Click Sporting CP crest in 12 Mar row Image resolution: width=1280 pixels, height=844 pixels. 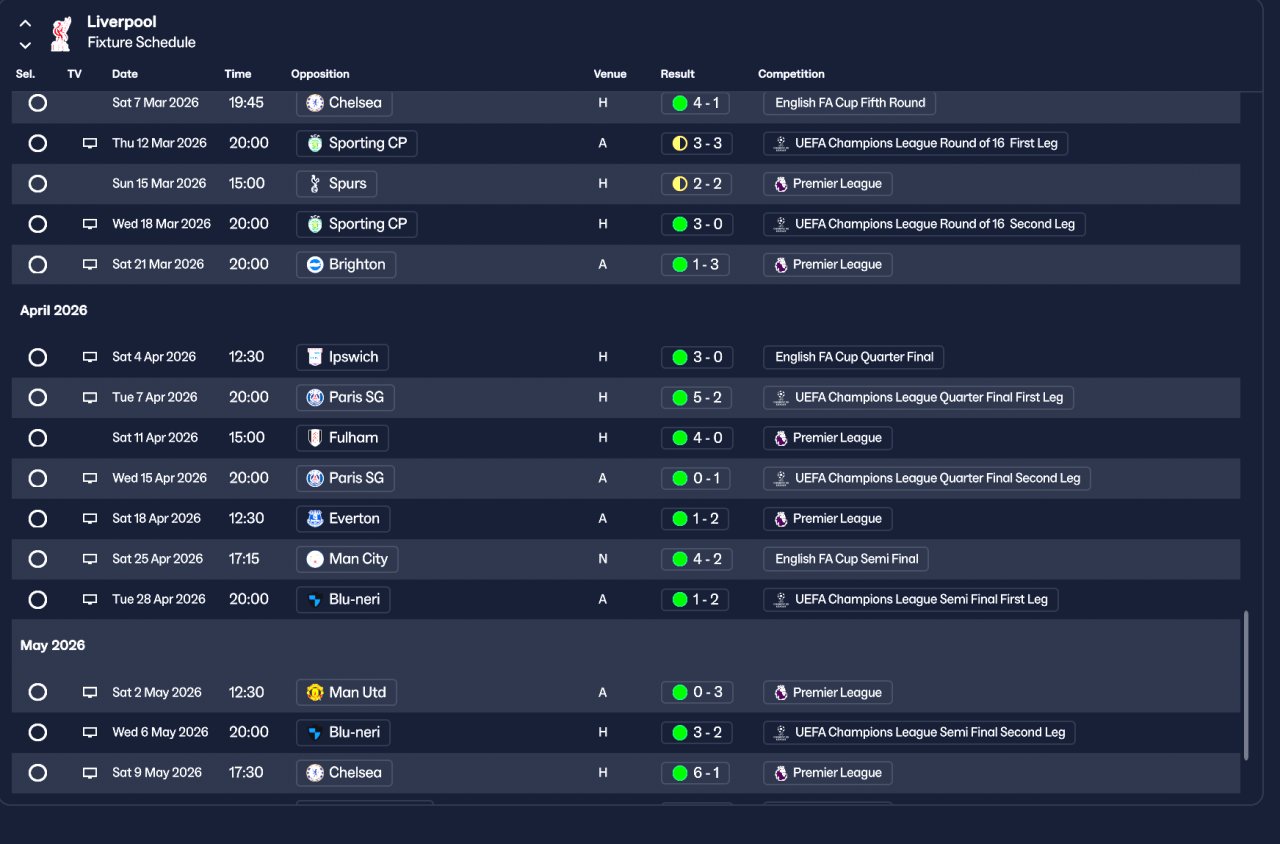(315, 143)
